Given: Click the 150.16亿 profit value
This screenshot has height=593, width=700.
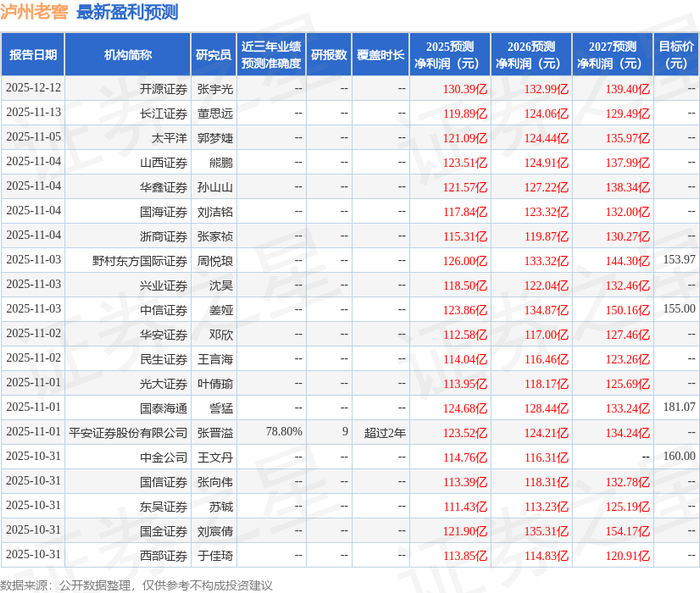Looking at the screenshot, I should click(628, 310).
